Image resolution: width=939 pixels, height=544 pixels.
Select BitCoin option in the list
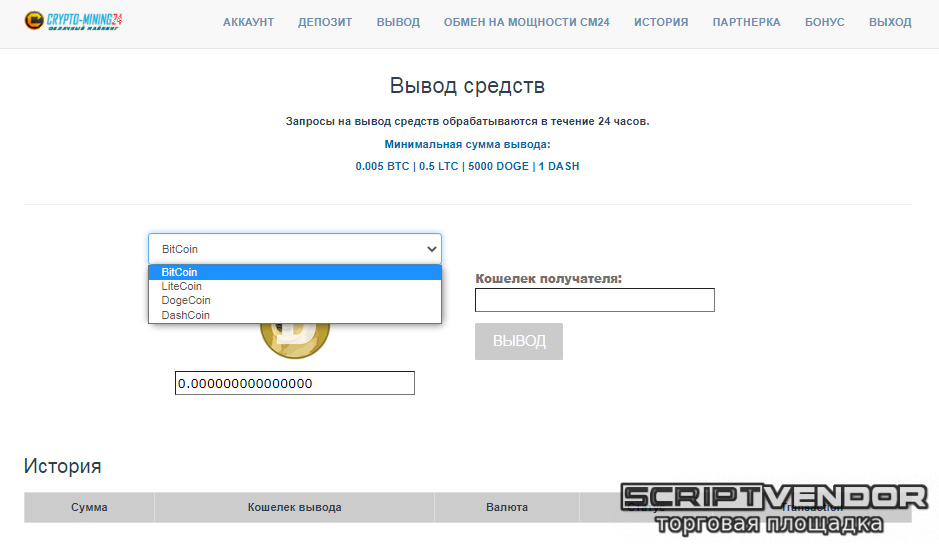[x=180, y=272]
